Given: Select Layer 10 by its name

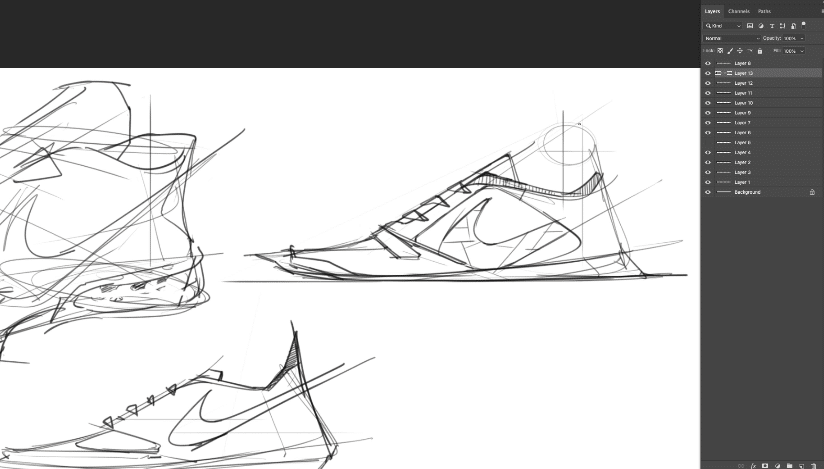Looking at the screenshot, I should click(744, 104).
